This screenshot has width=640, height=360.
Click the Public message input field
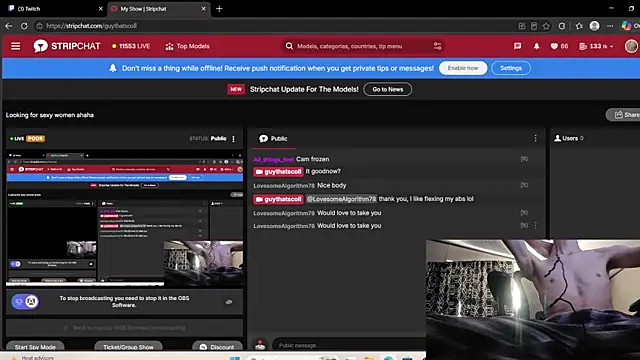[349, 345]
